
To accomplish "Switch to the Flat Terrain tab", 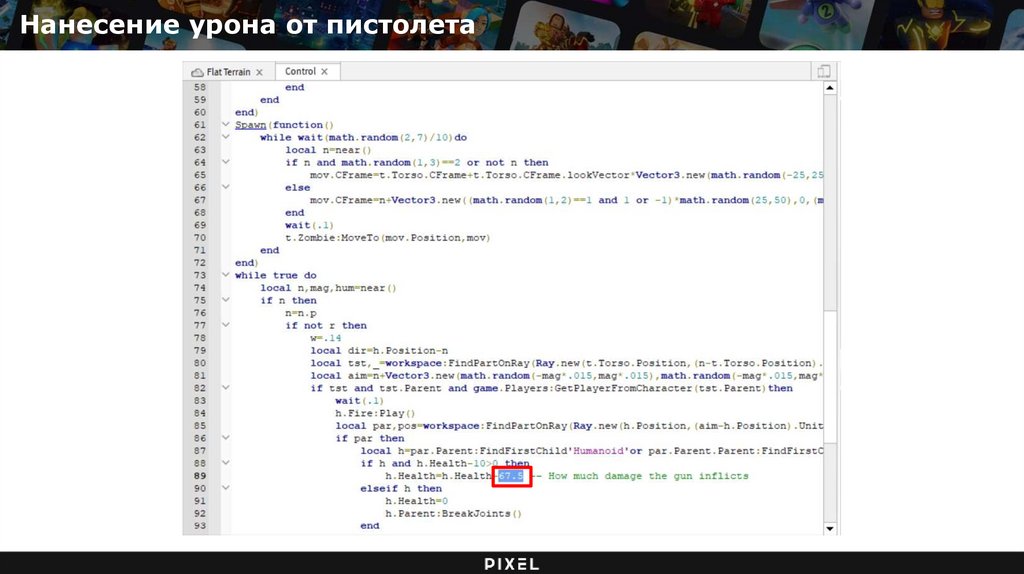I will click(228, 72).
